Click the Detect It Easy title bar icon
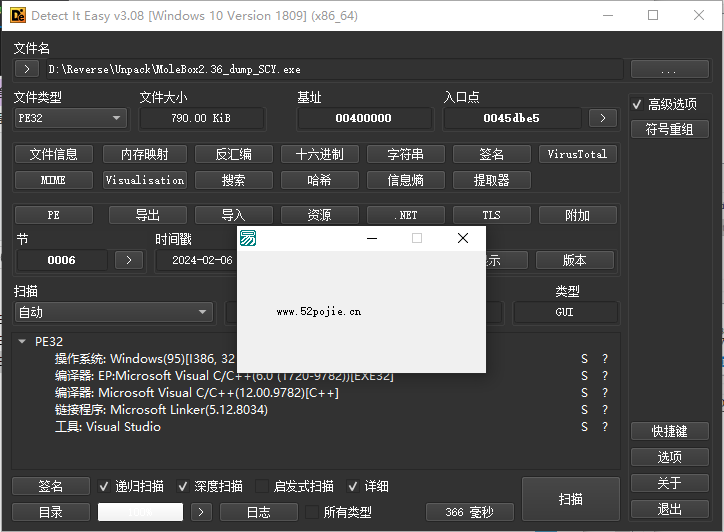This screenshot has width=724, height=532. (18, 15)
